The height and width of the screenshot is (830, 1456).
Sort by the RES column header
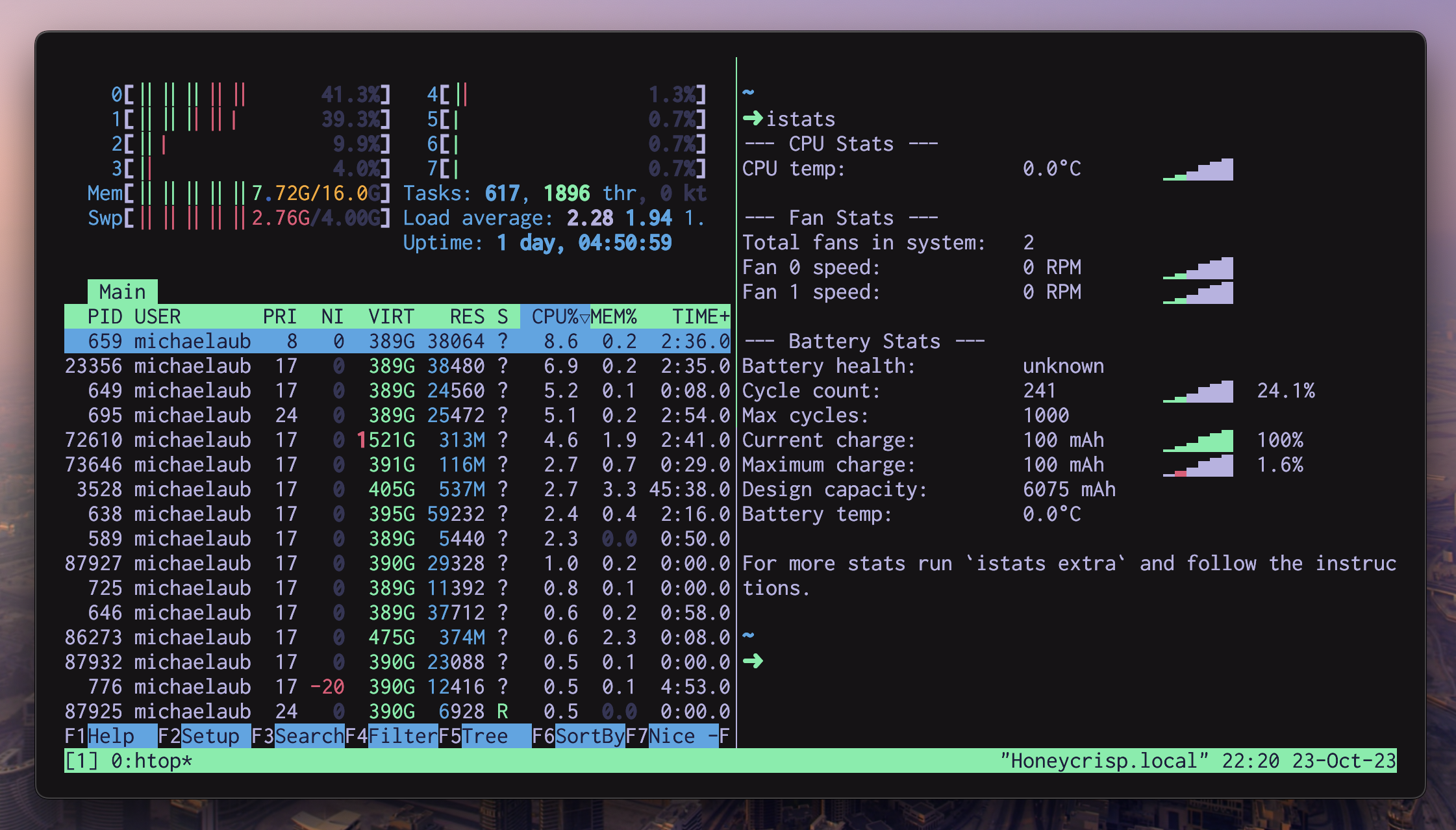point(468,316)
